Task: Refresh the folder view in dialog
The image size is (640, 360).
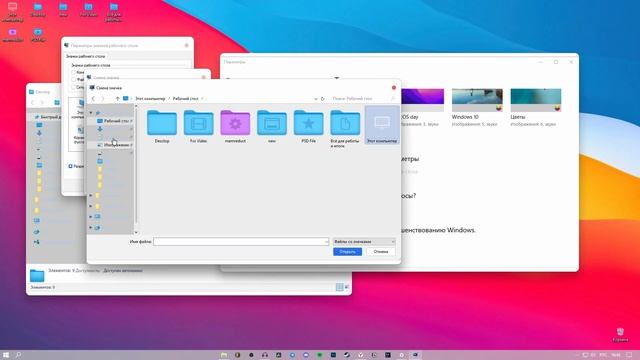Action: coord(322,99)
